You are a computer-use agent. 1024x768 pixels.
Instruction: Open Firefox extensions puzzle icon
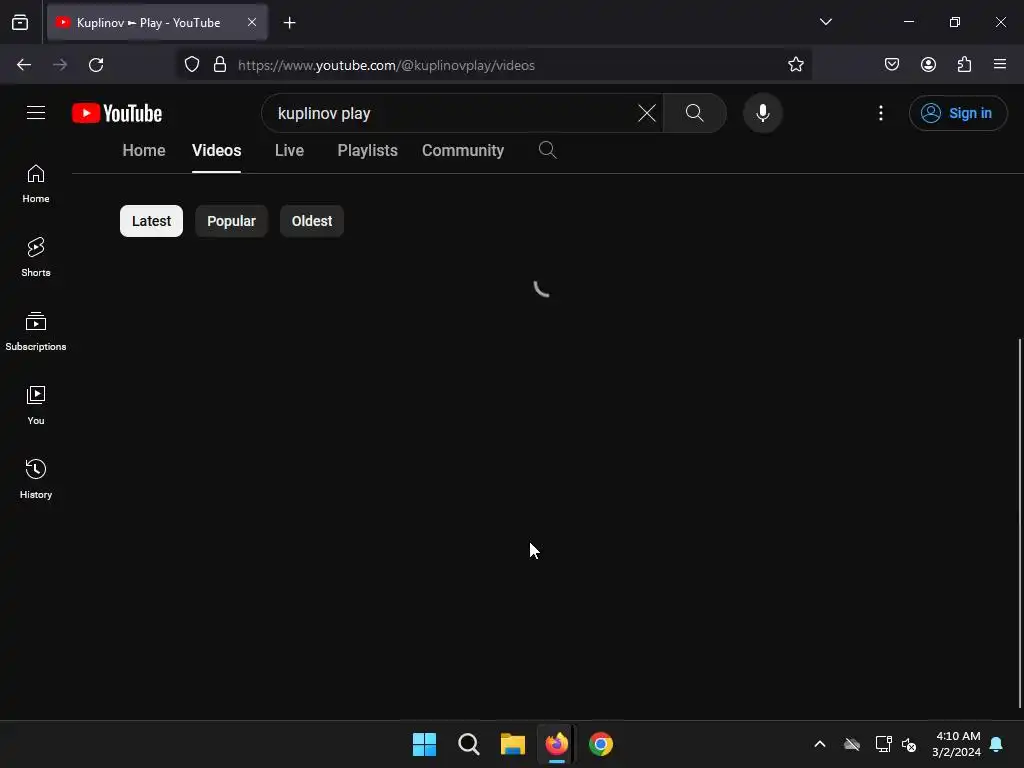pos(964,65)
